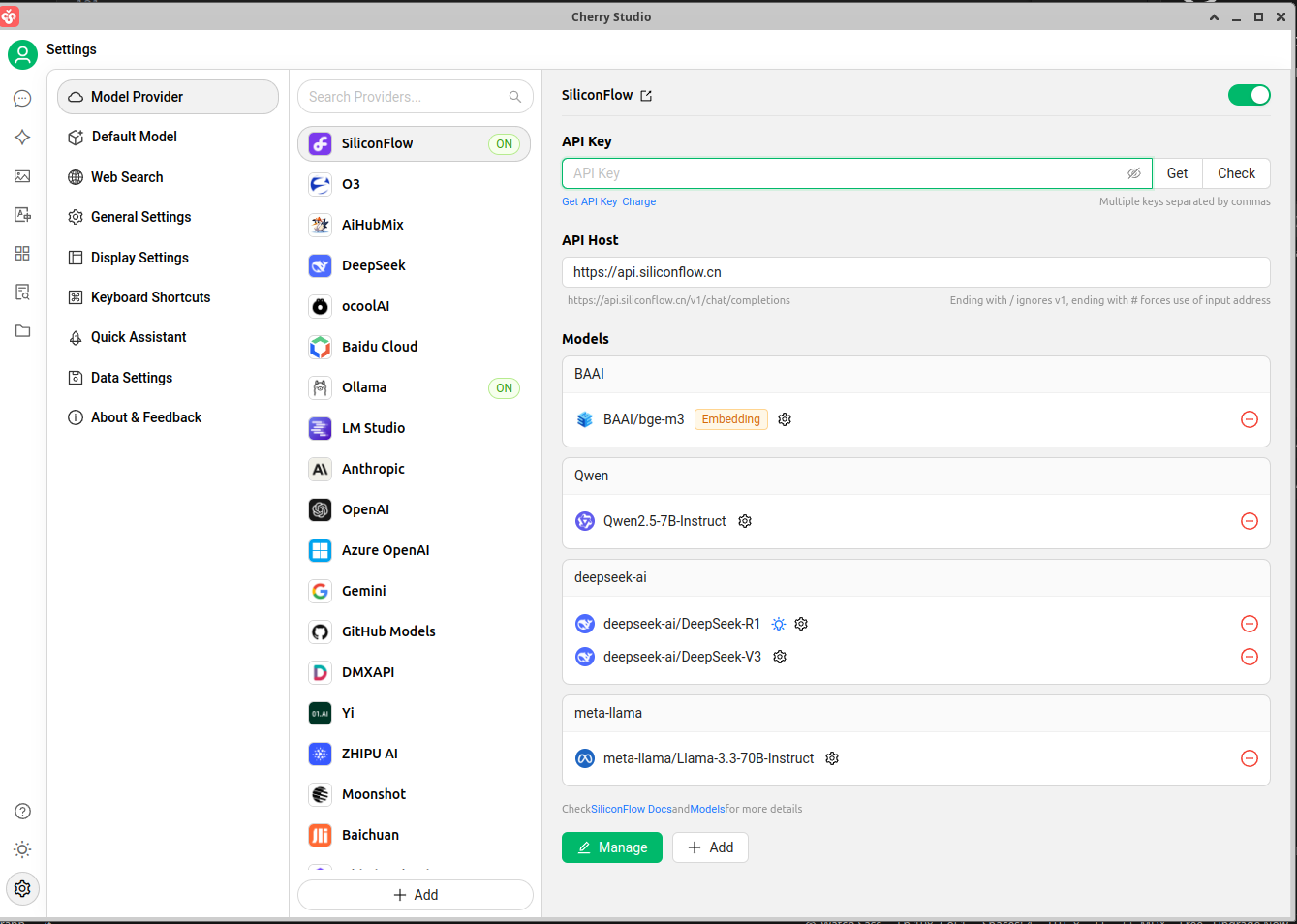This screenshot has height=924, width=1297.
Task: Remove the deepseek-ai/DeepSeek-R1 model
Action: point(1250,624)
